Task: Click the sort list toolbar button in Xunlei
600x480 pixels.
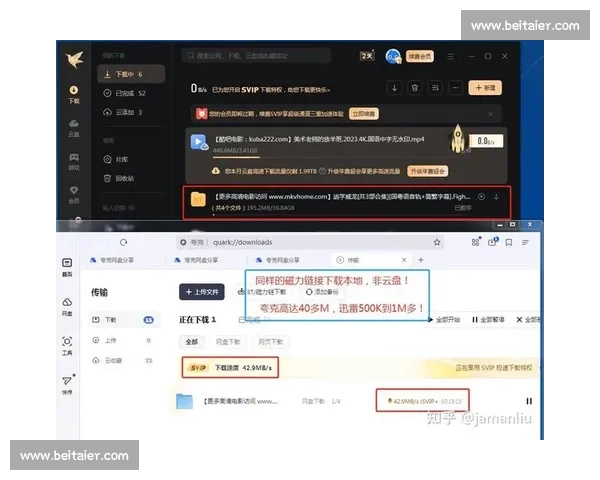Action: tap(435, 88)
